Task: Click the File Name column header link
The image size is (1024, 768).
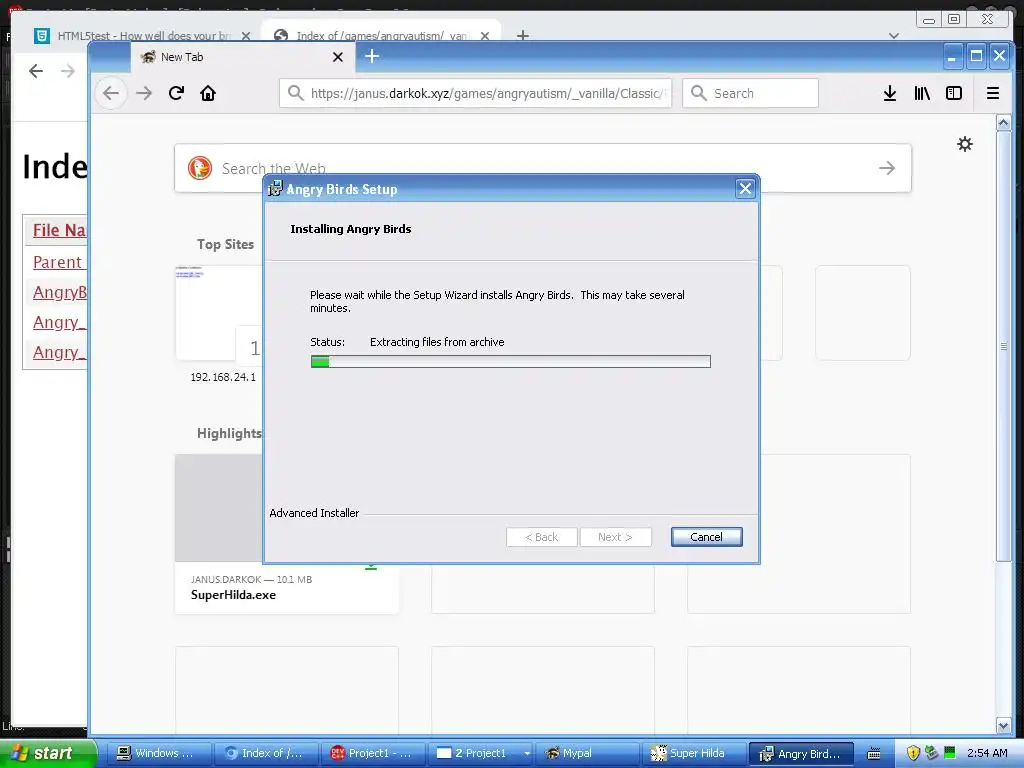Action: (59, 230)
